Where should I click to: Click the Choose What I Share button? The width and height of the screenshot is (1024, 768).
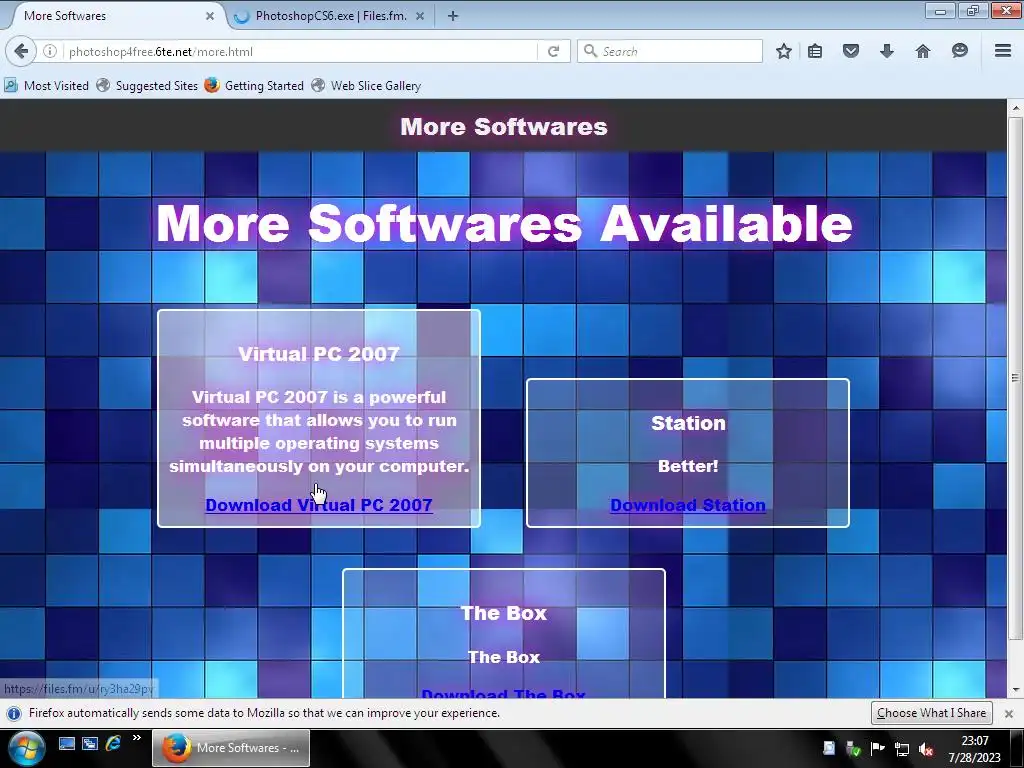[931, 712]
